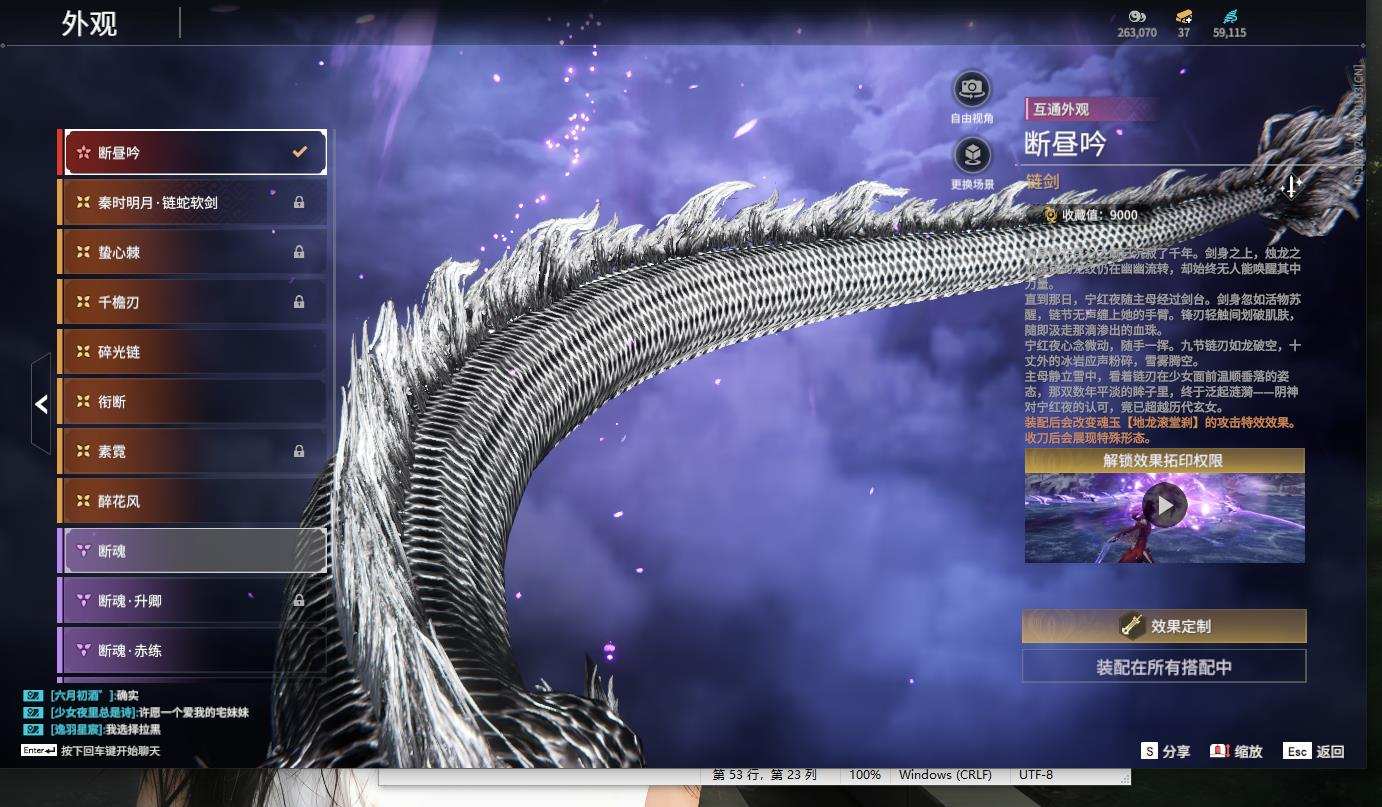This screenshot has width=1382, height=807.
Task: Click the UTF-8 encoding in background editor
Action: click(1035, 775)
